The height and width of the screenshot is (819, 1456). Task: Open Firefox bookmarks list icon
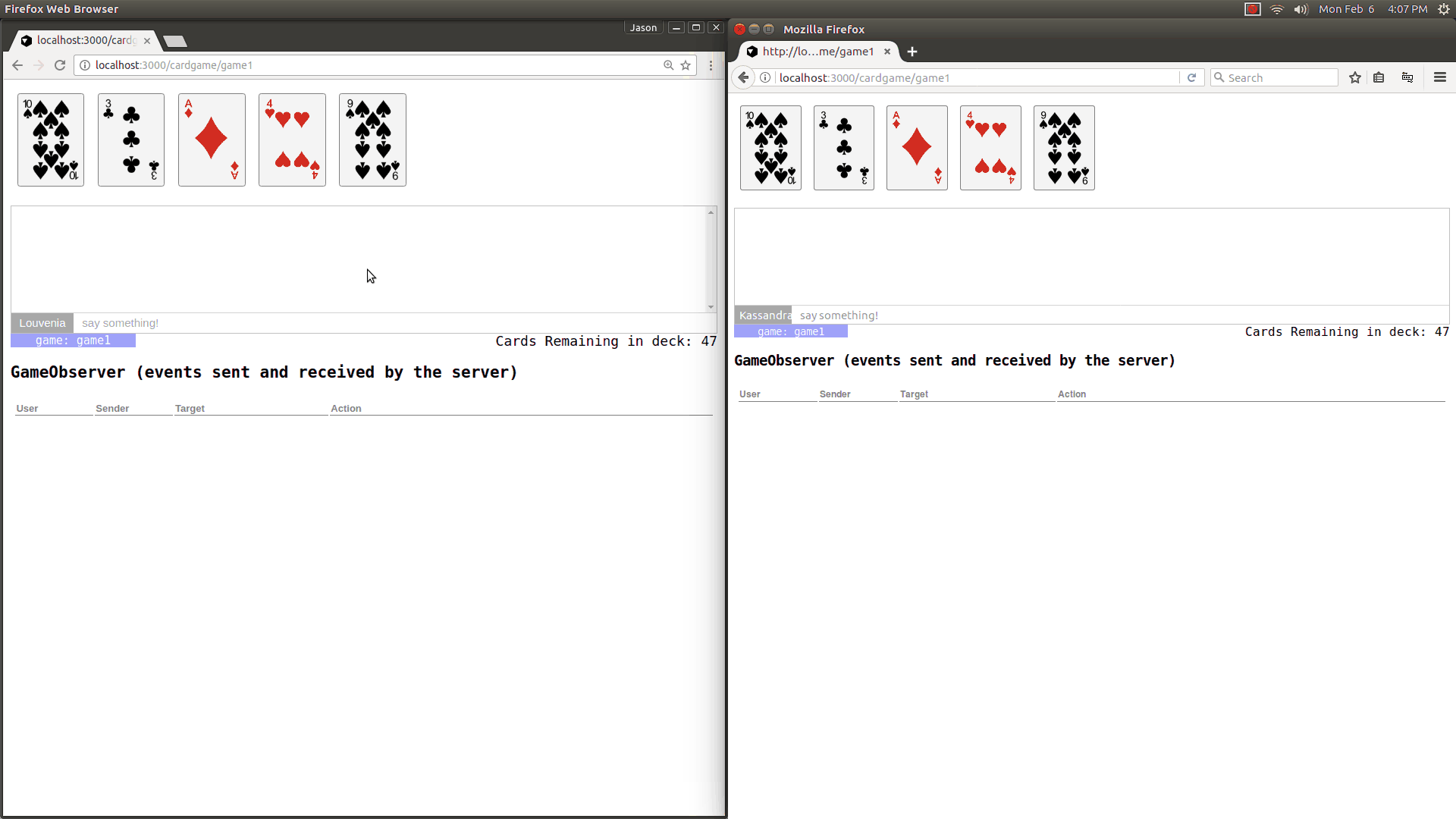[x=1379, y=77]
